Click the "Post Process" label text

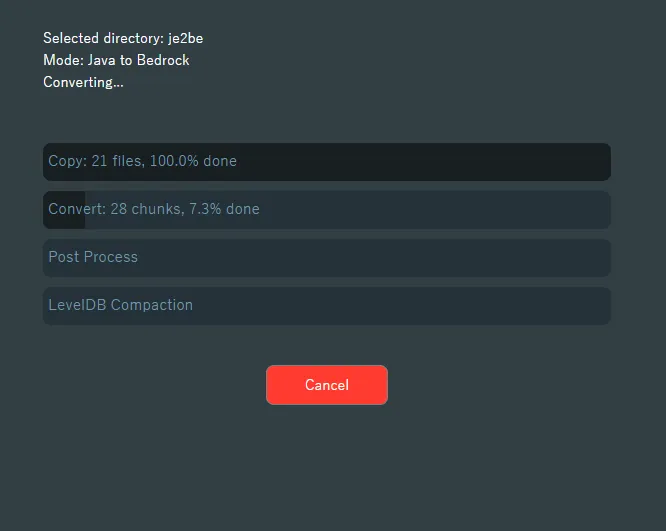tap(93, 257)
